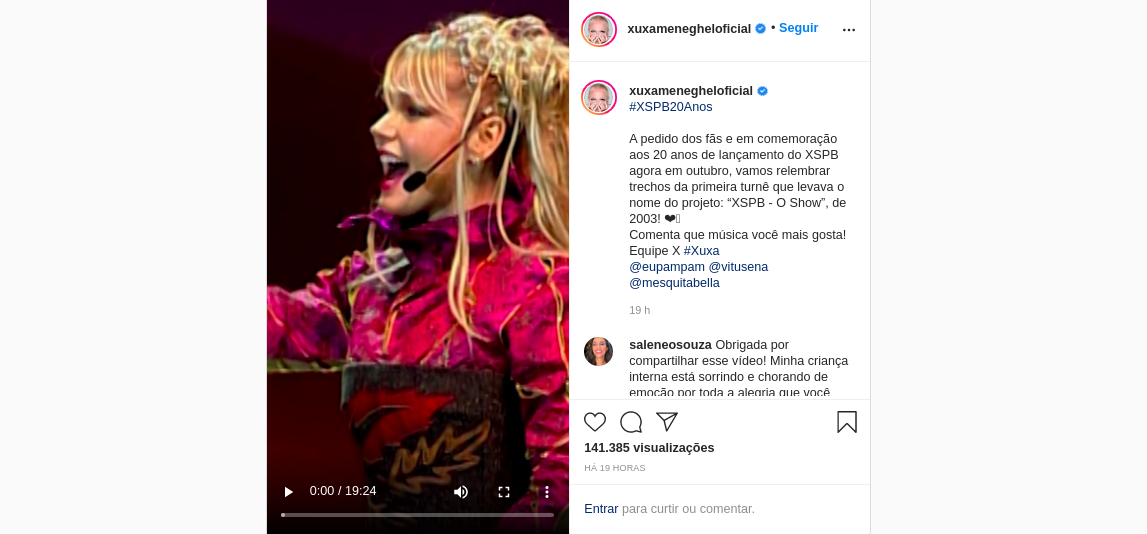Seek on the video progress bar

417,515
